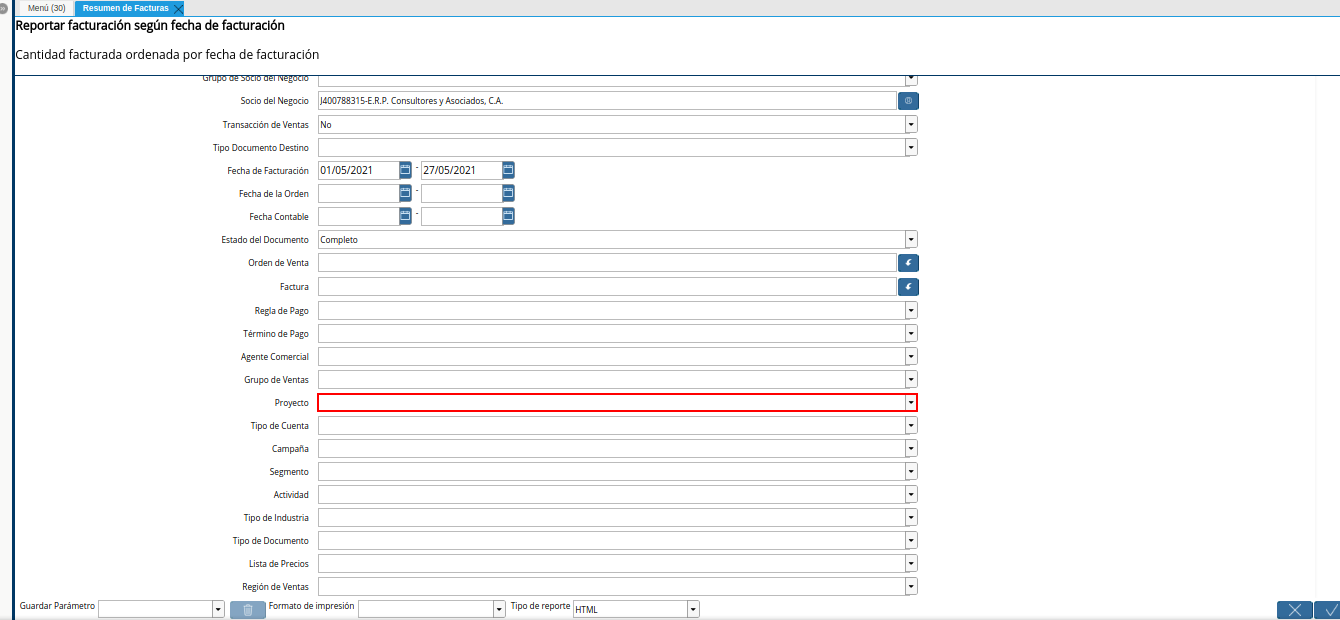Open the Formato de impresión dropdown
Screen dimensions: 1340x620
(x=499, y=609)
